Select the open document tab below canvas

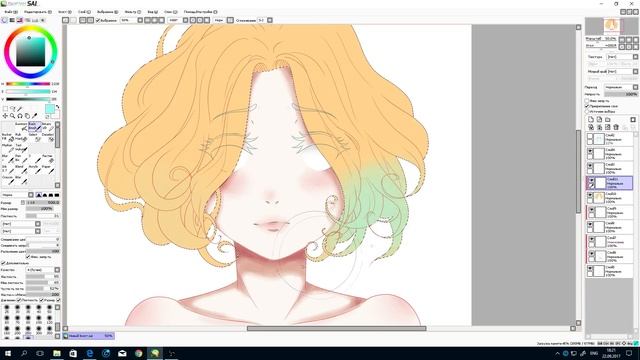pyautogui.click(x=89, y=336)
